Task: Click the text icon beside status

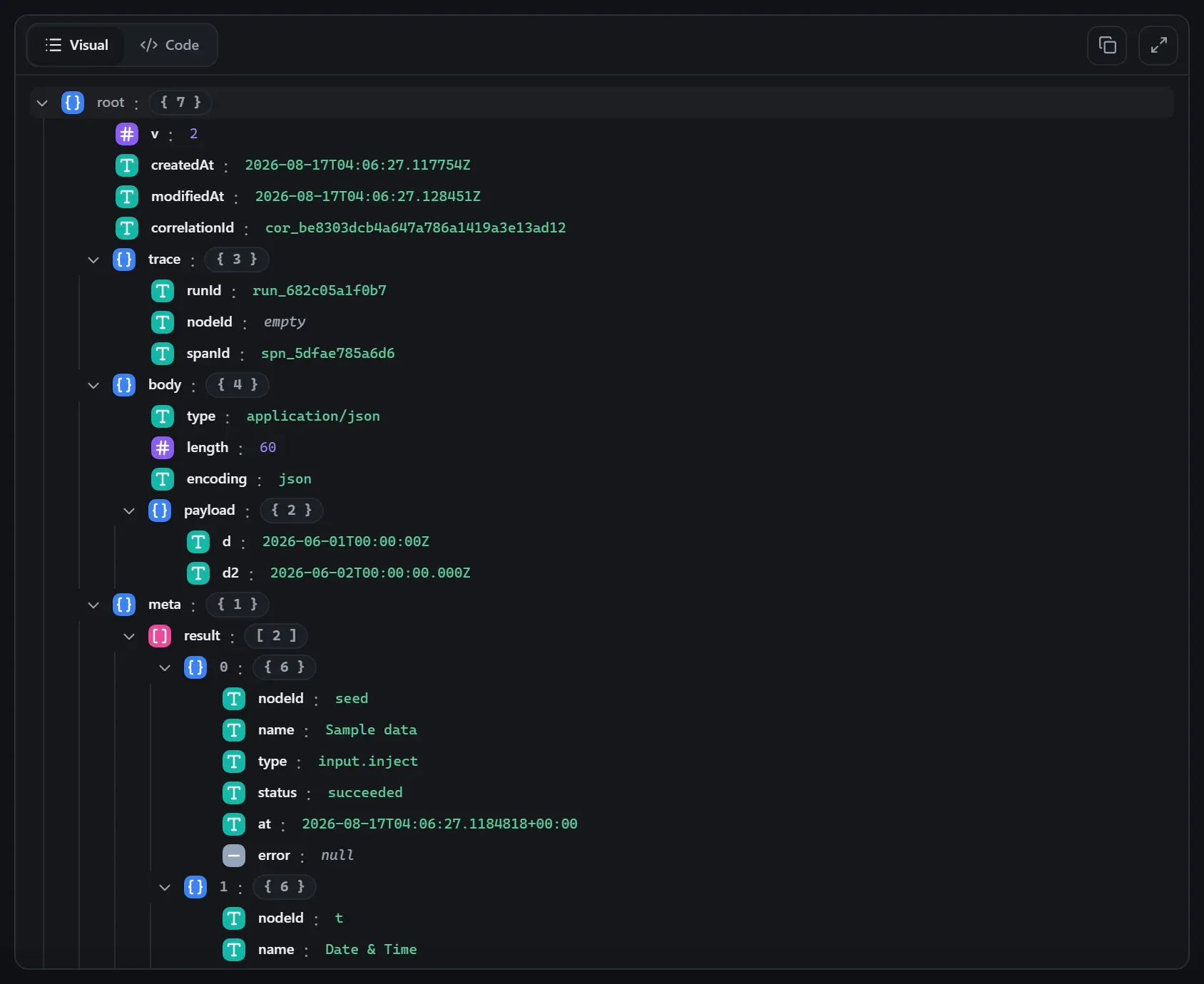Action: click(234, 793)
